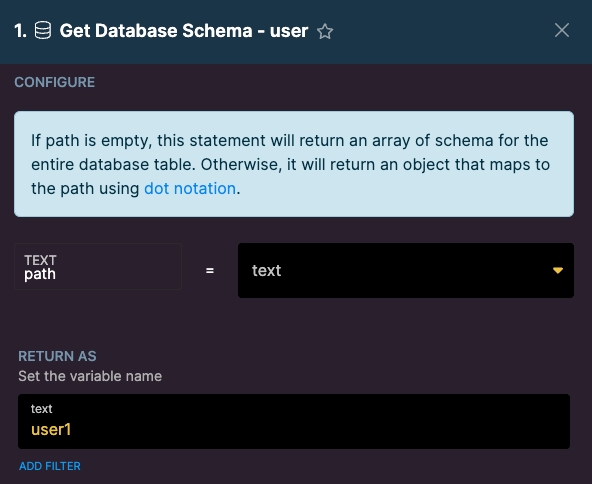Click the RETURN AS heading
Image resolution: width=592 pixels, height=484 pixels.
pyautogui.click(x=57, y=356)
